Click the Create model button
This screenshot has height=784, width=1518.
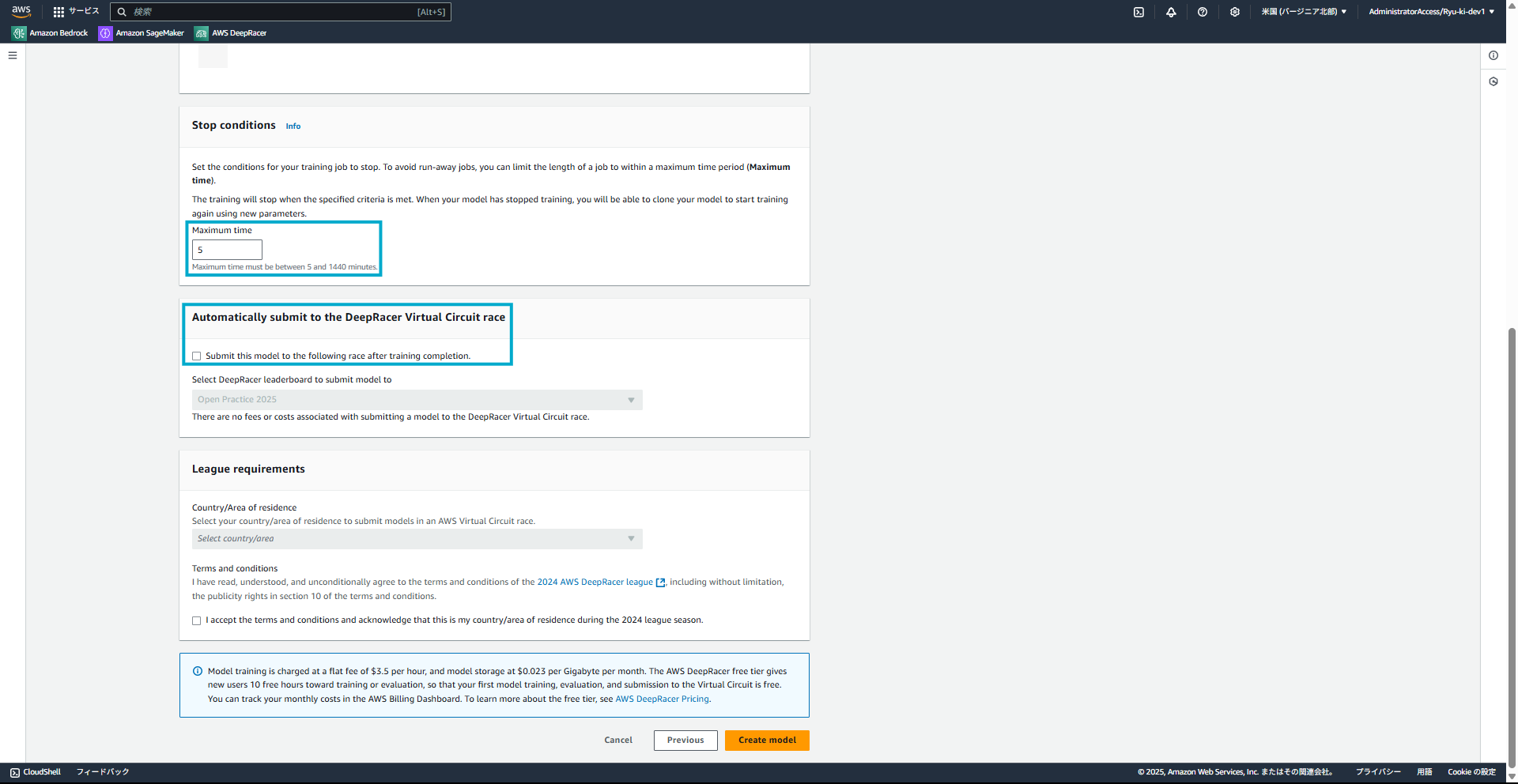[767, 741]
